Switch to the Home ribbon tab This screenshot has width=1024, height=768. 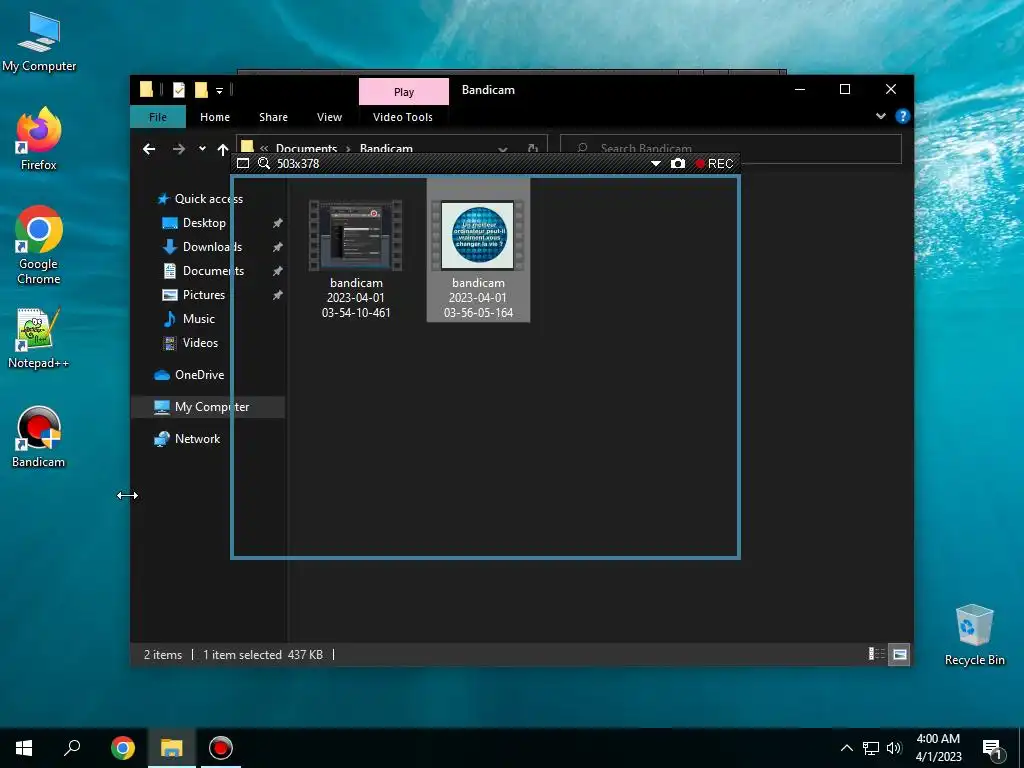tap(215, 117)
